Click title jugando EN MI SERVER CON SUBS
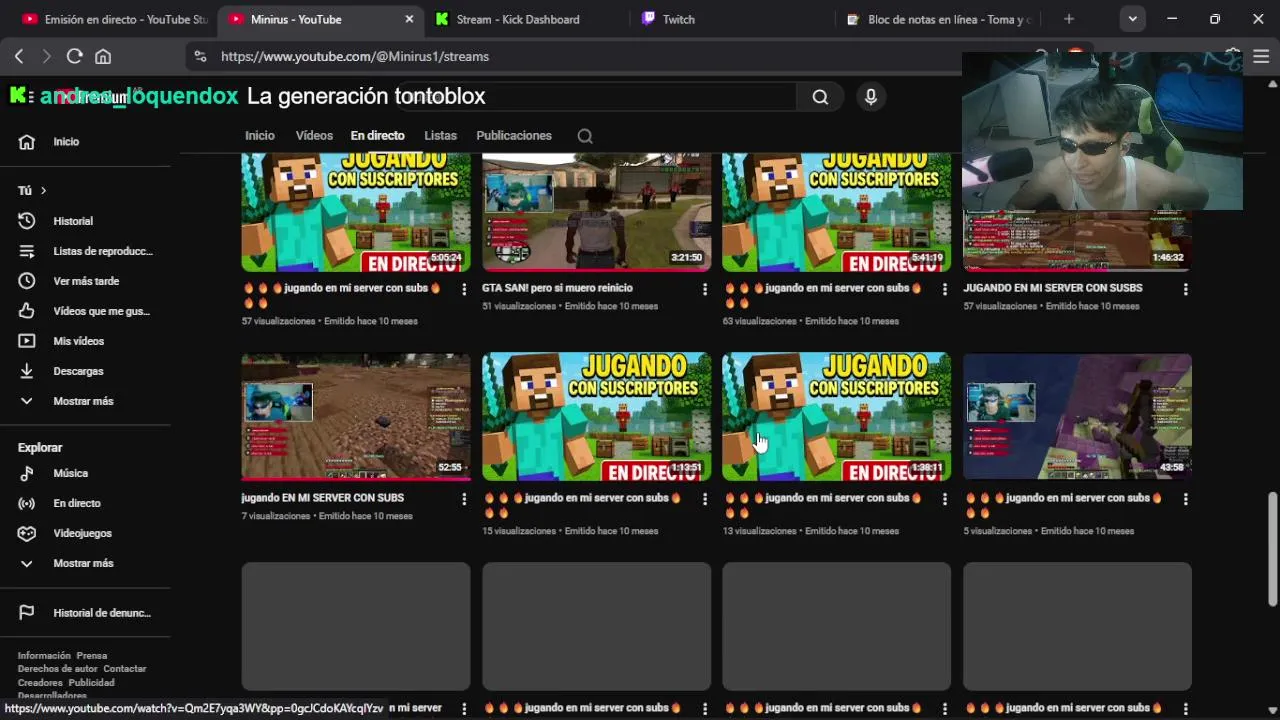The image size is (1280, 720). point(323,498)
